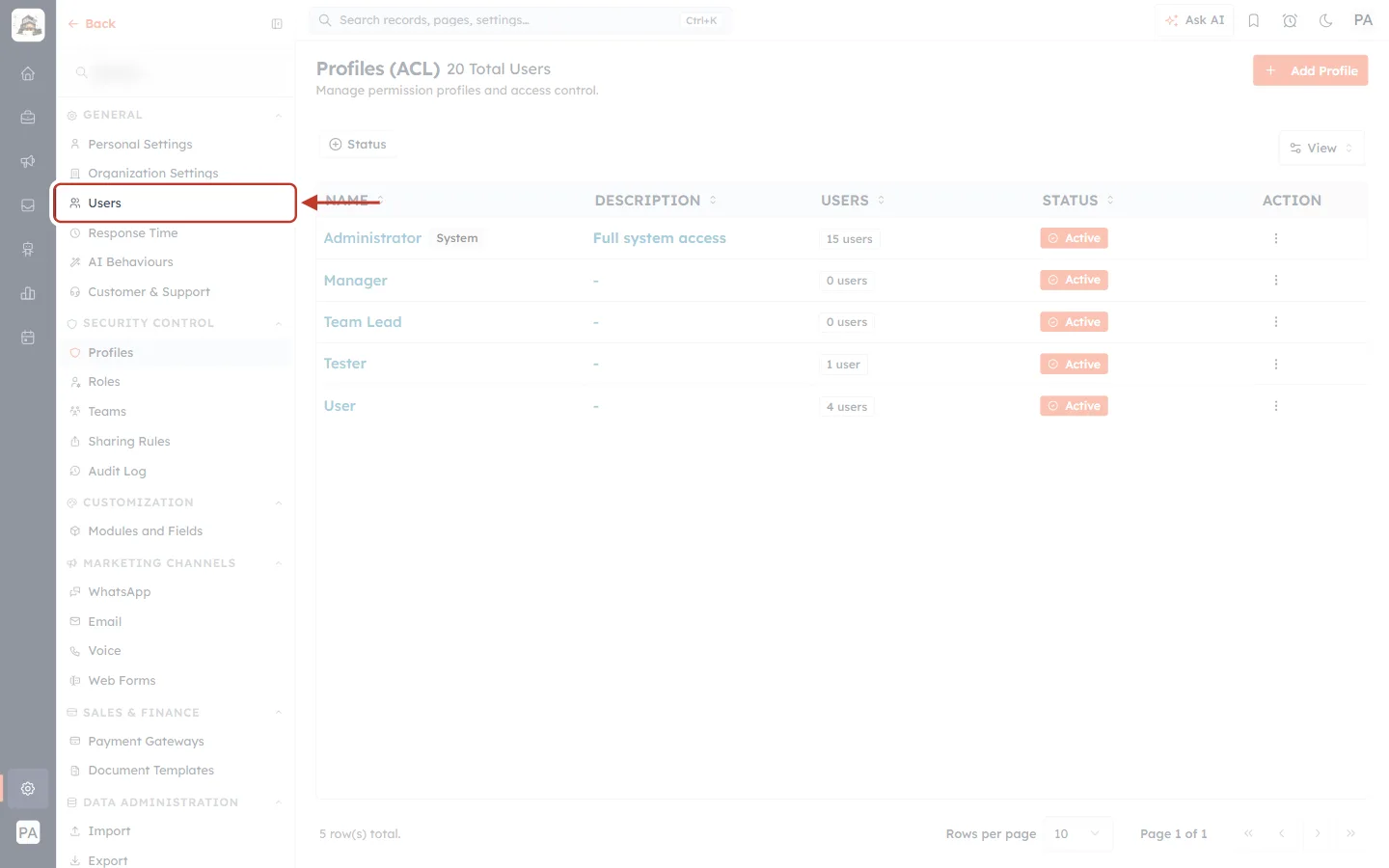Viewport: 1389px width, 868px height.
Task: Open Users in the settings sidebar
Action: pos(175,203)
